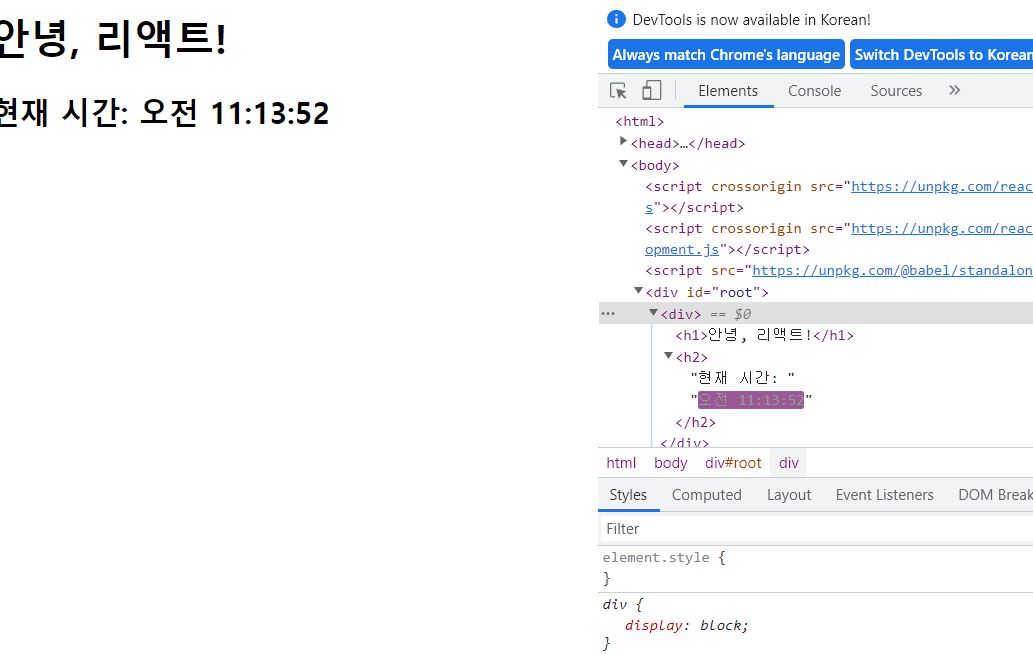The height and width of the screenshot is (654, 1033).
Task: Open the Computed pane tab
Action: click(x=706, y=495)
